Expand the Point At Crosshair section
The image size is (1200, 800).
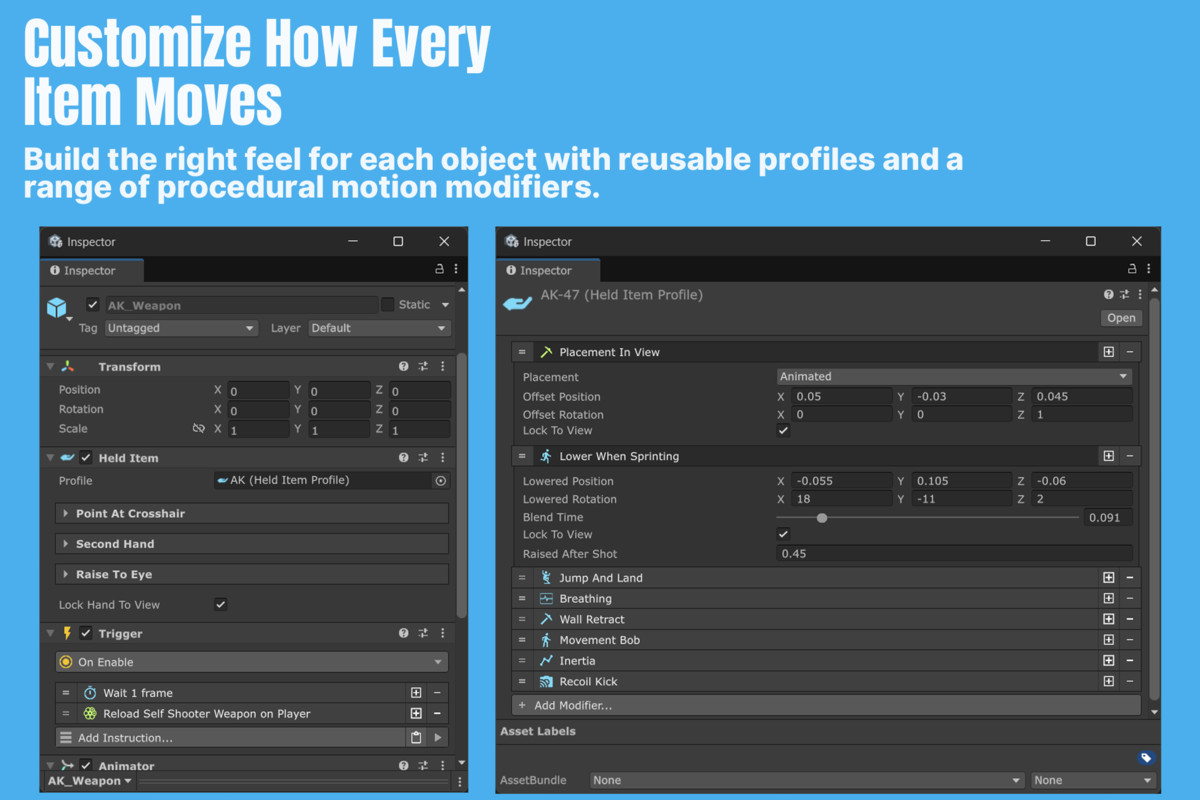point(252,514)
